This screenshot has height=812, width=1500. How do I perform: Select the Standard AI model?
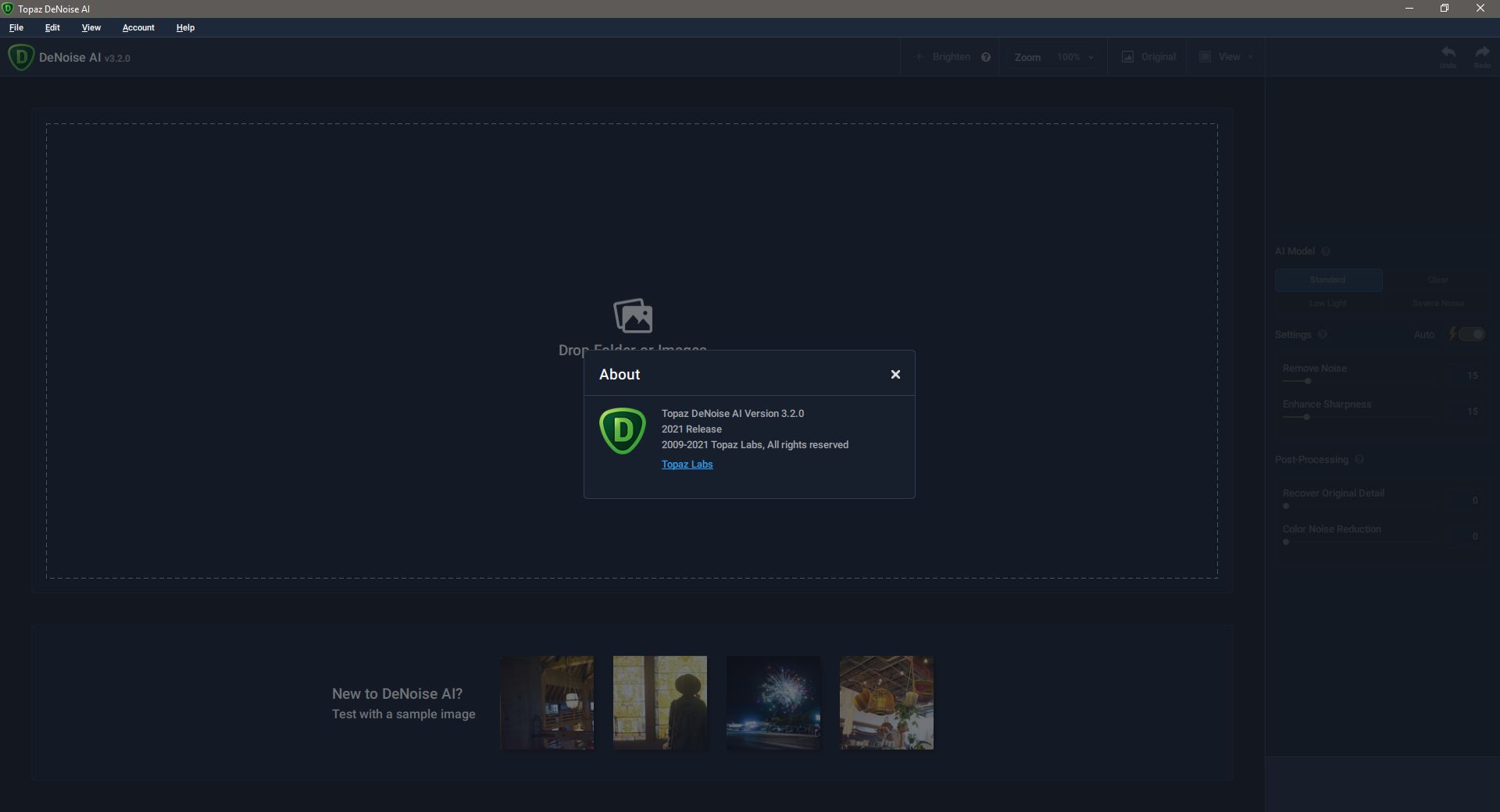coord(1328,280)
